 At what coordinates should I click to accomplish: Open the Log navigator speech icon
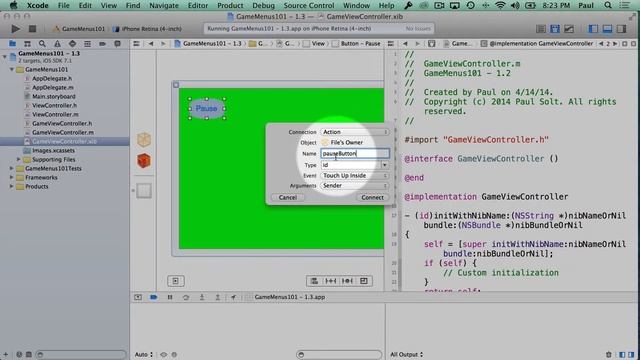[x=117, y=44]
